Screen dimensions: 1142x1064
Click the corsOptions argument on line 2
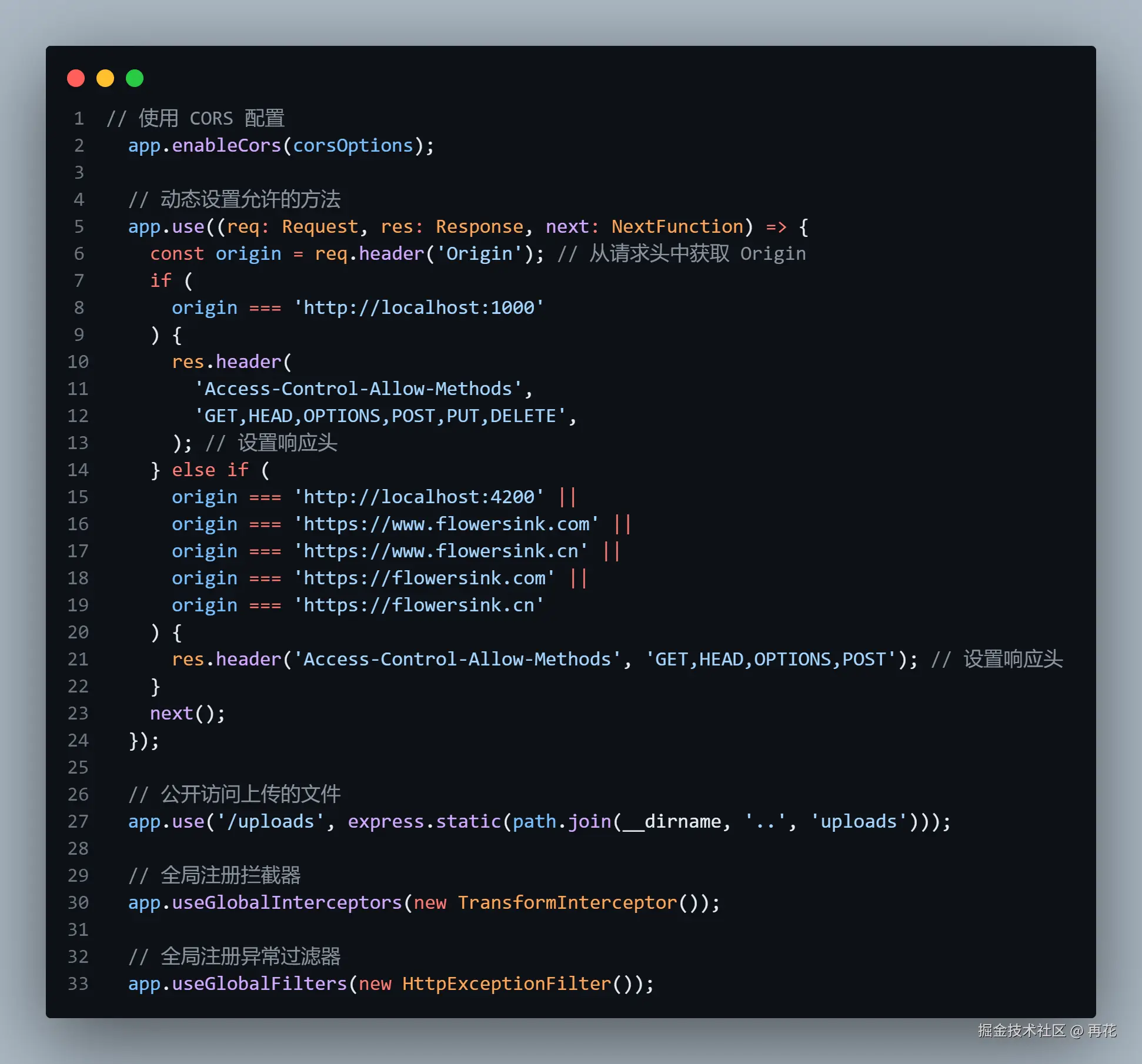[x=353, y=145]
